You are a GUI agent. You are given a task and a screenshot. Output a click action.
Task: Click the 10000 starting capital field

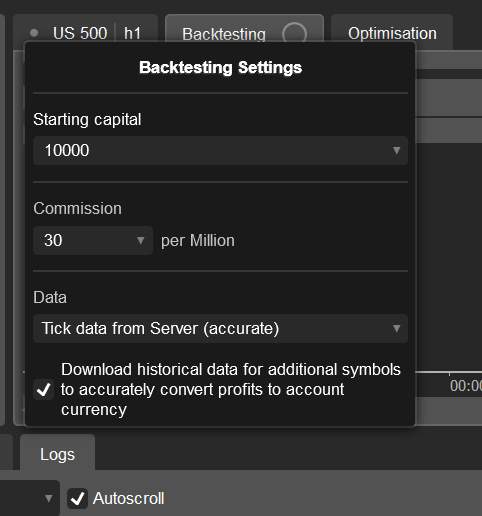click(x=220, y=150)
